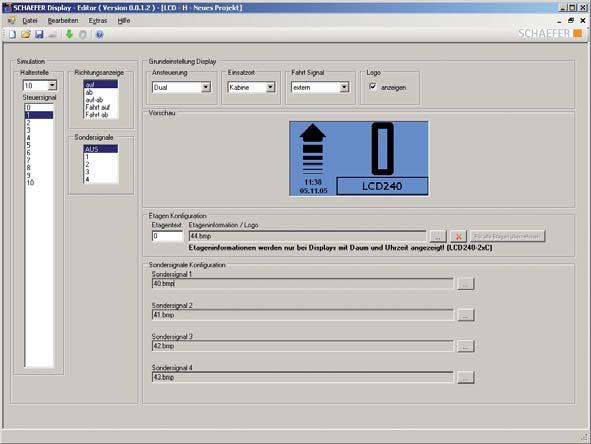Select '8' in the Steuersignal list
Viewport: 591px width, 444px height.
[x=39, y=168]
